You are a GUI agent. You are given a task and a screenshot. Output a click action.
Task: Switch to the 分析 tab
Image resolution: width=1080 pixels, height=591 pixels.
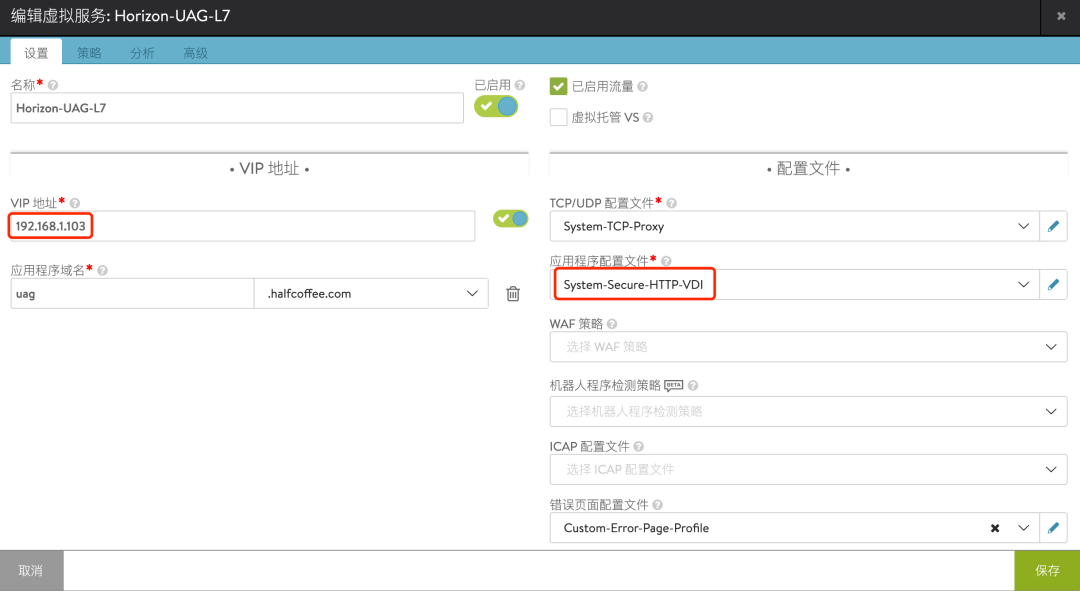142,52
